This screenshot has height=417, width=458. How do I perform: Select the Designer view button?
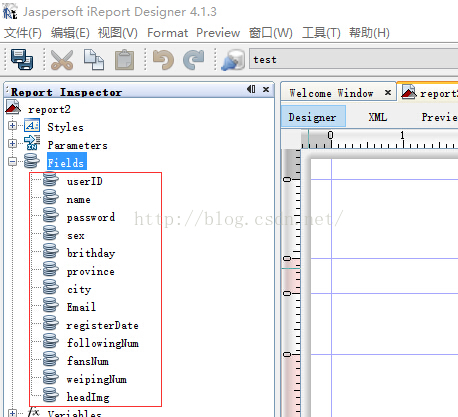tap(313, 117)
